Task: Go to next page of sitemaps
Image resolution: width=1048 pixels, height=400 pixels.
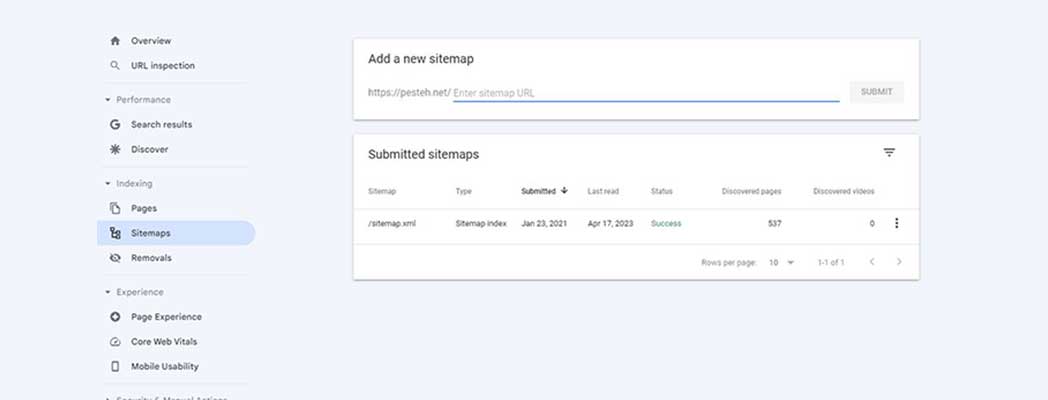Action: [x=899, y=262]
